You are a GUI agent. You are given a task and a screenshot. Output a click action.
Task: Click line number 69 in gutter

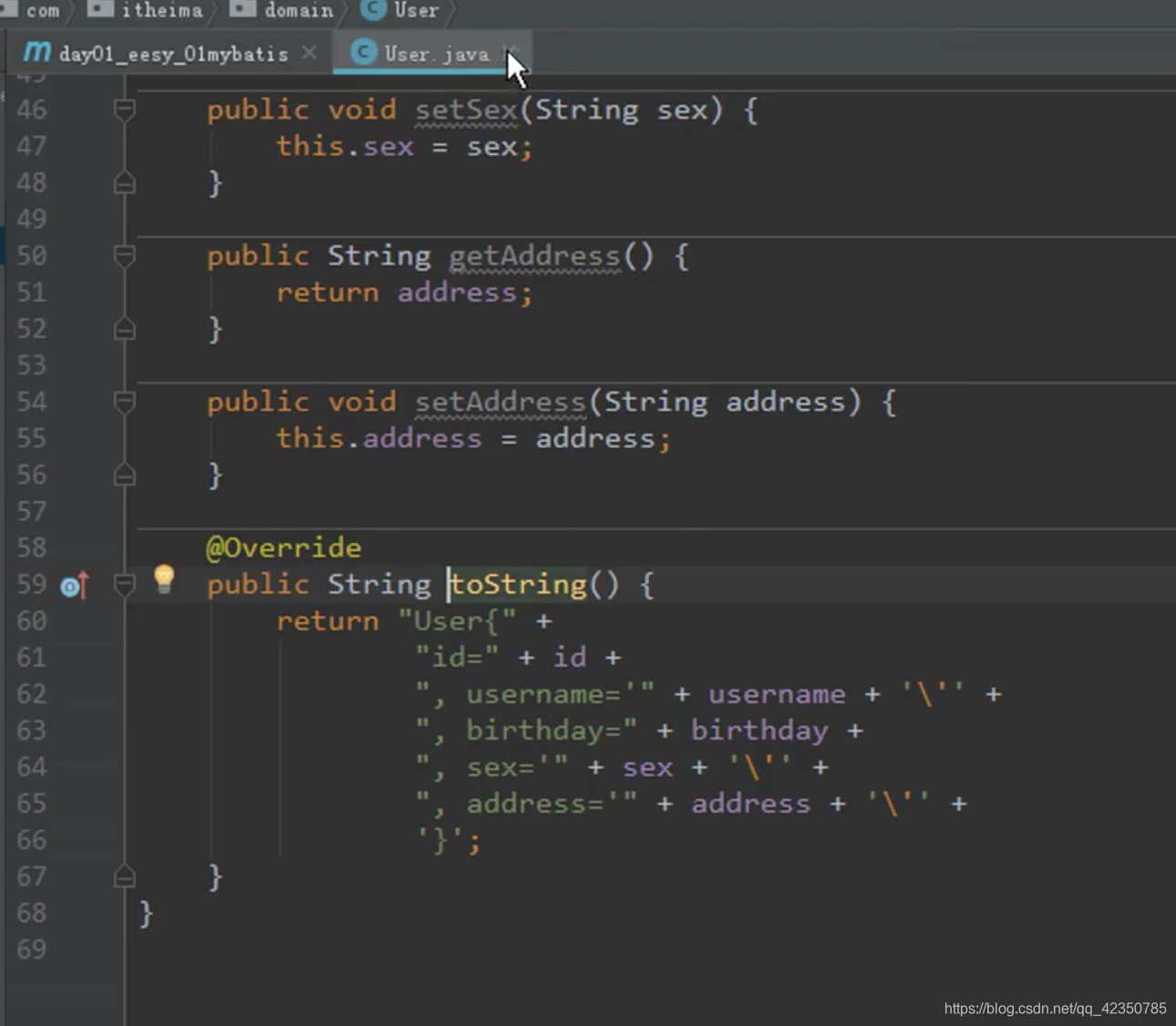[x=32, y=949]
